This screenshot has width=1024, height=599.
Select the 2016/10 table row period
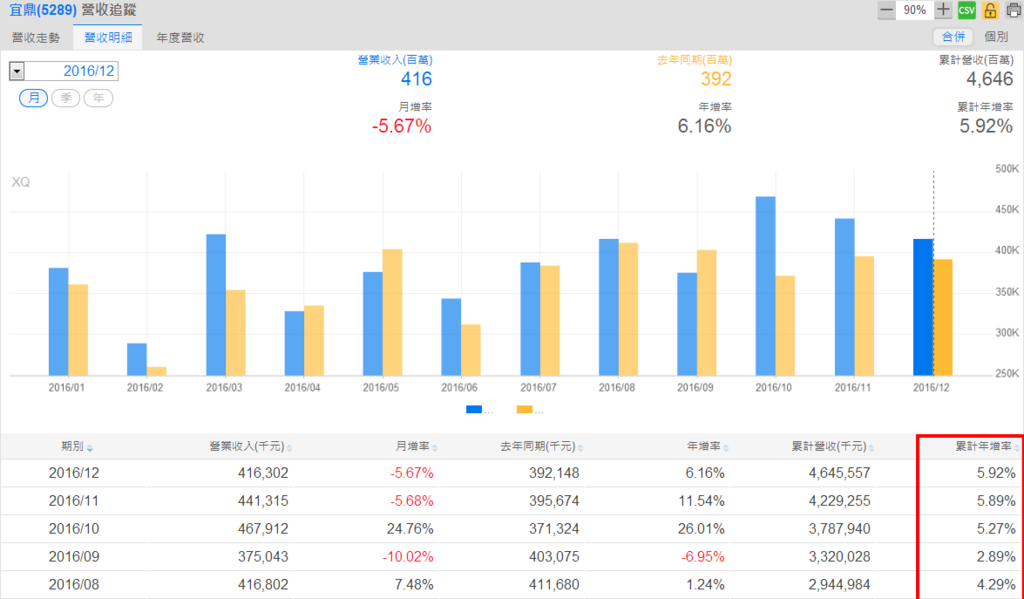(x=74, y=529)
